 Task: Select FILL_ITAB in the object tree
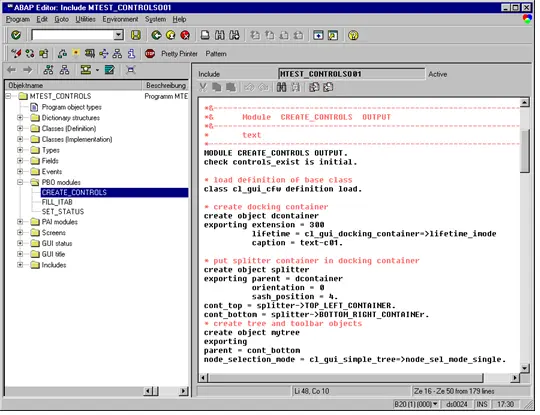coord(57,202)
